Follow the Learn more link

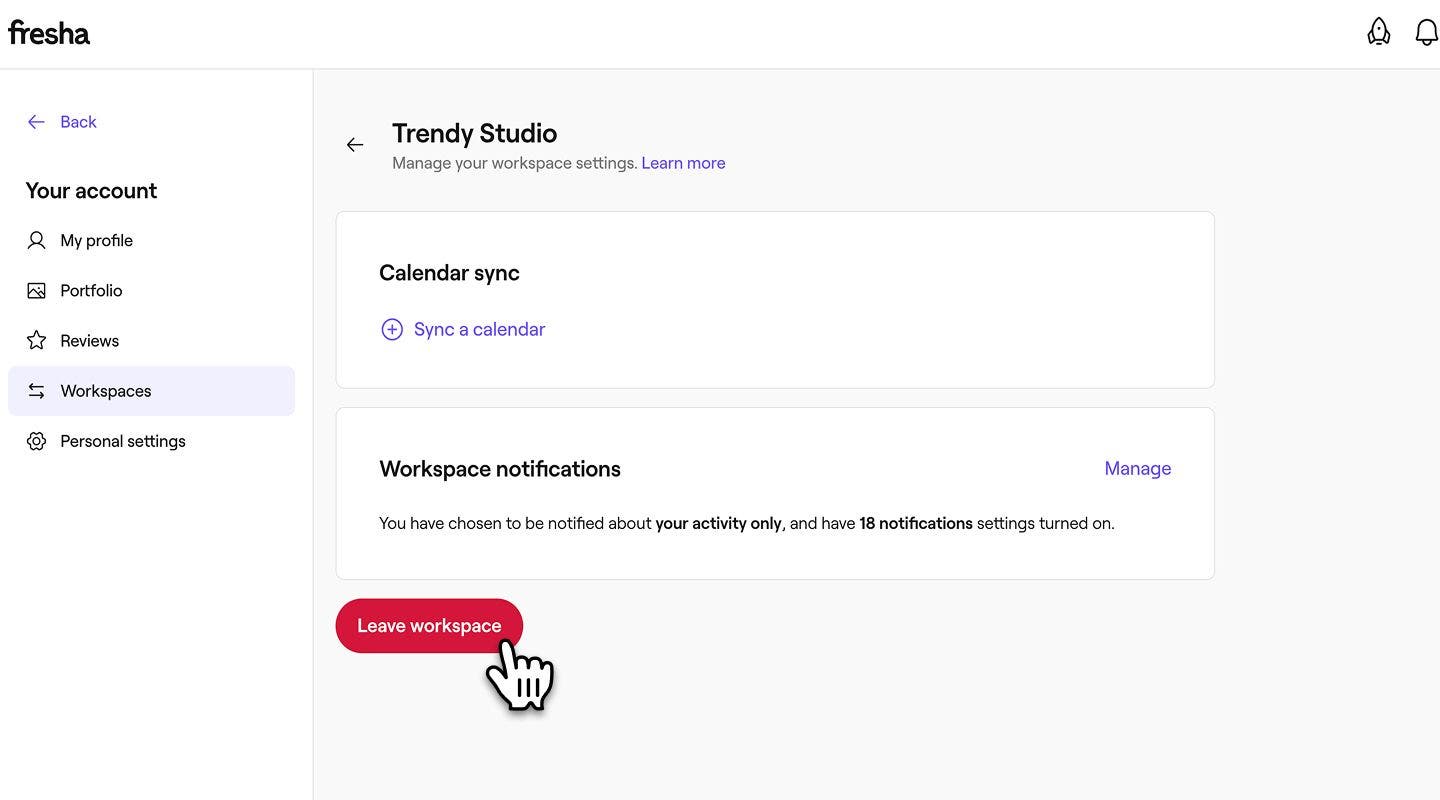pyautogui.click(x=683, y=163)
